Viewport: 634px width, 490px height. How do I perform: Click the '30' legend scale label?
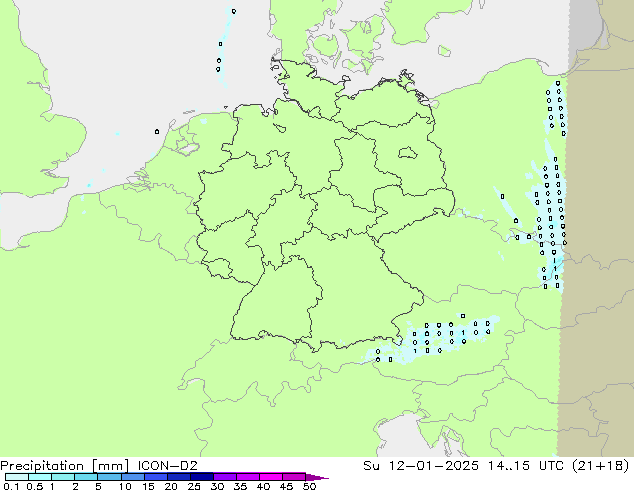[x=217, y=486]
